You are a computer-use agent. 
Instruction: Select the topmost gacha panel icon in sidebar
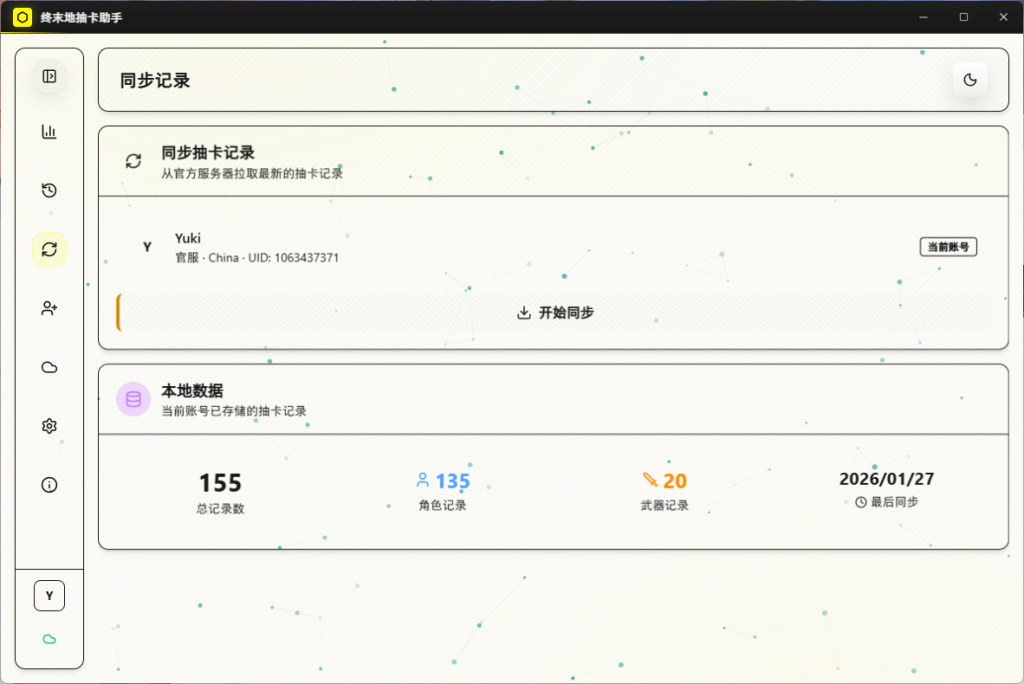[48, 76]
